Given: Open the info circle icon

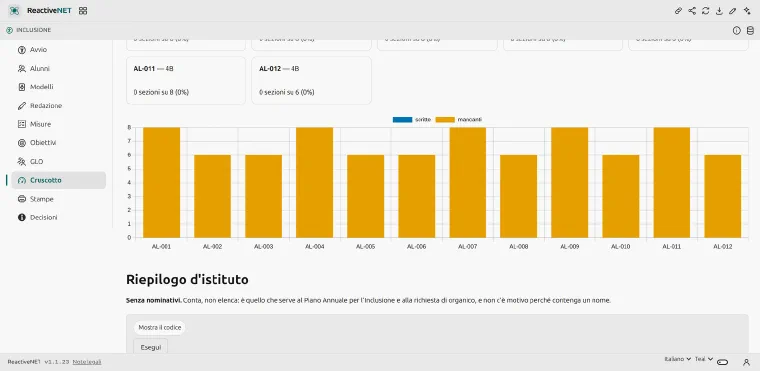Looking at the screenshot, I should tap(737, 31).
